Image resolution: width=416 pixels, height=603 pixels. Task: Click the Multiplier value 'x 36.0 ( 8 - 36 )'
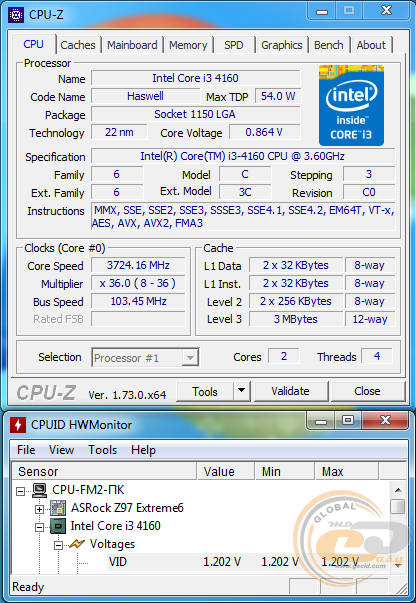click(138, 283)
